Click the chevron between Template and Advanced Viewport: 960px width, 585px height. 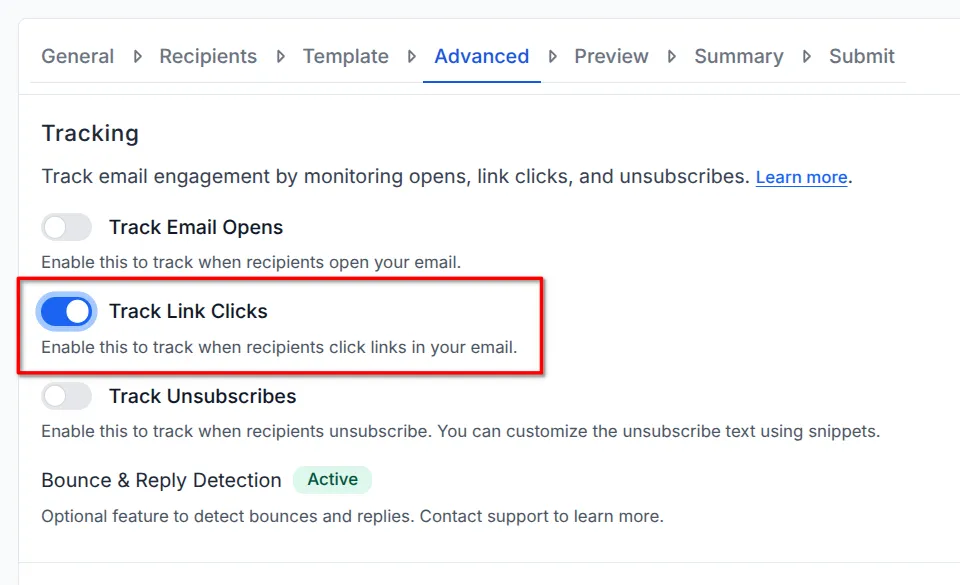click(413, 57)
